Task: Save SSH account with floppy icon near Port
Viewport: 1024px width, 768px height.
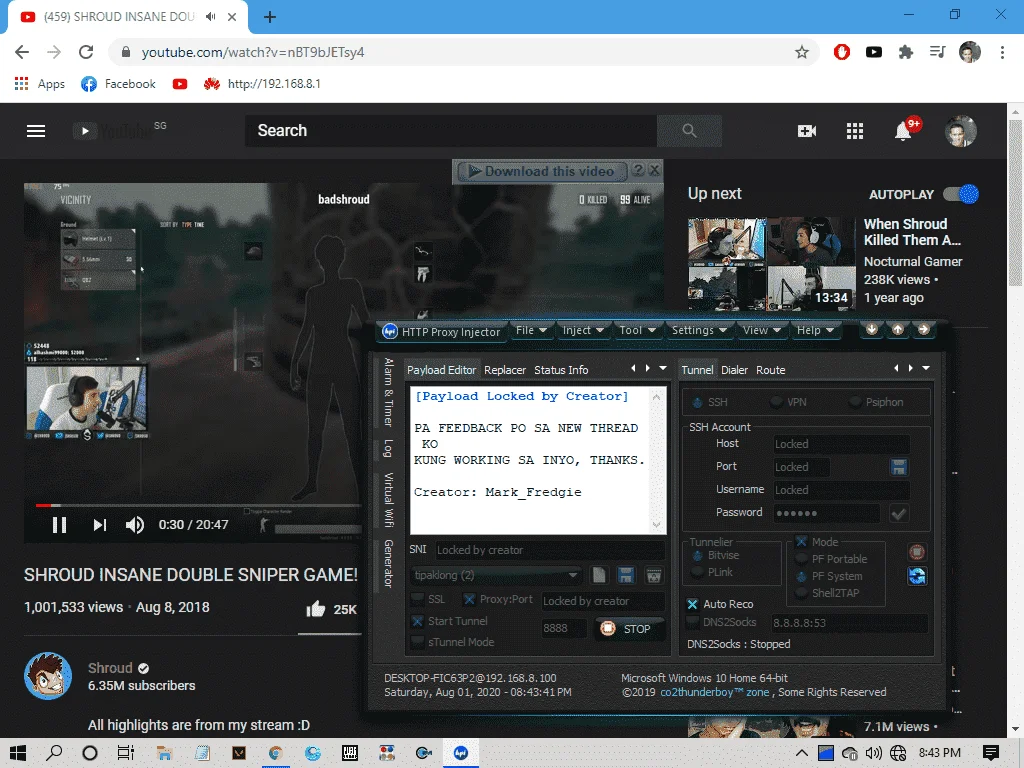Action: point(899,467)
